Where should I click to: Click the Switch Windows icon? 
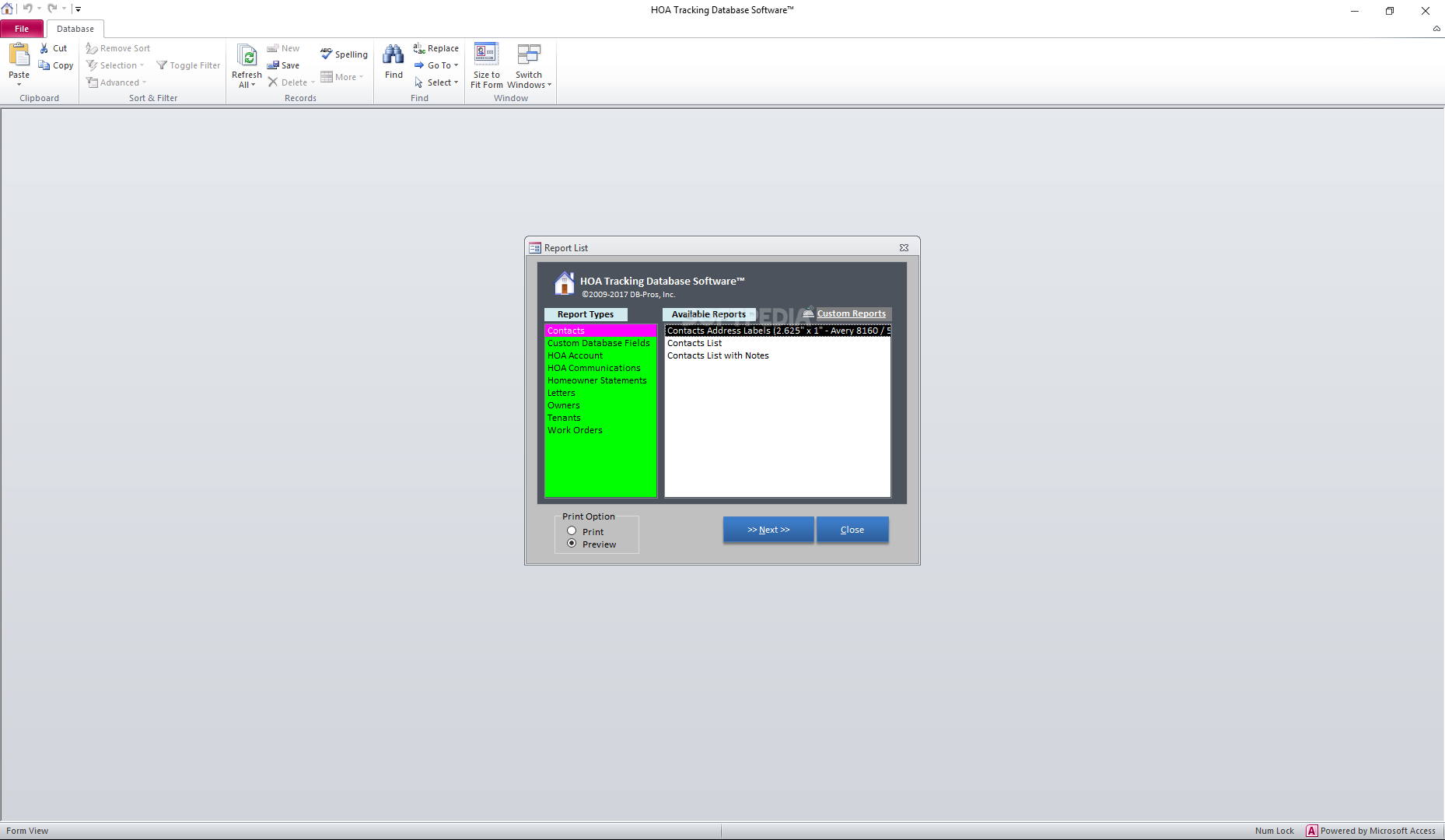[x=529, y=54]
